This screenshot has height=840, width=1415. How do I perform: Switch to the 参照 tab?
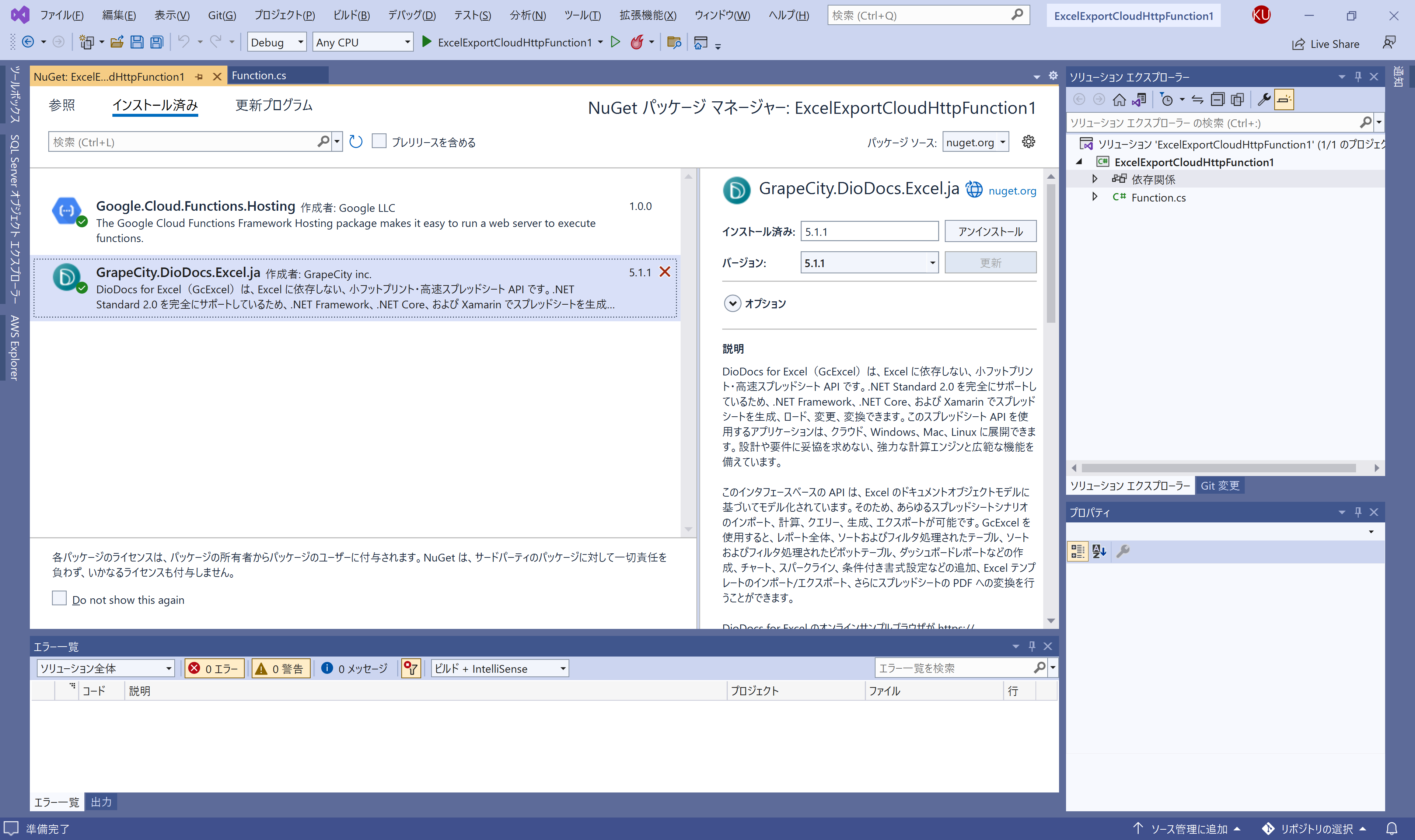coord(62,105)
